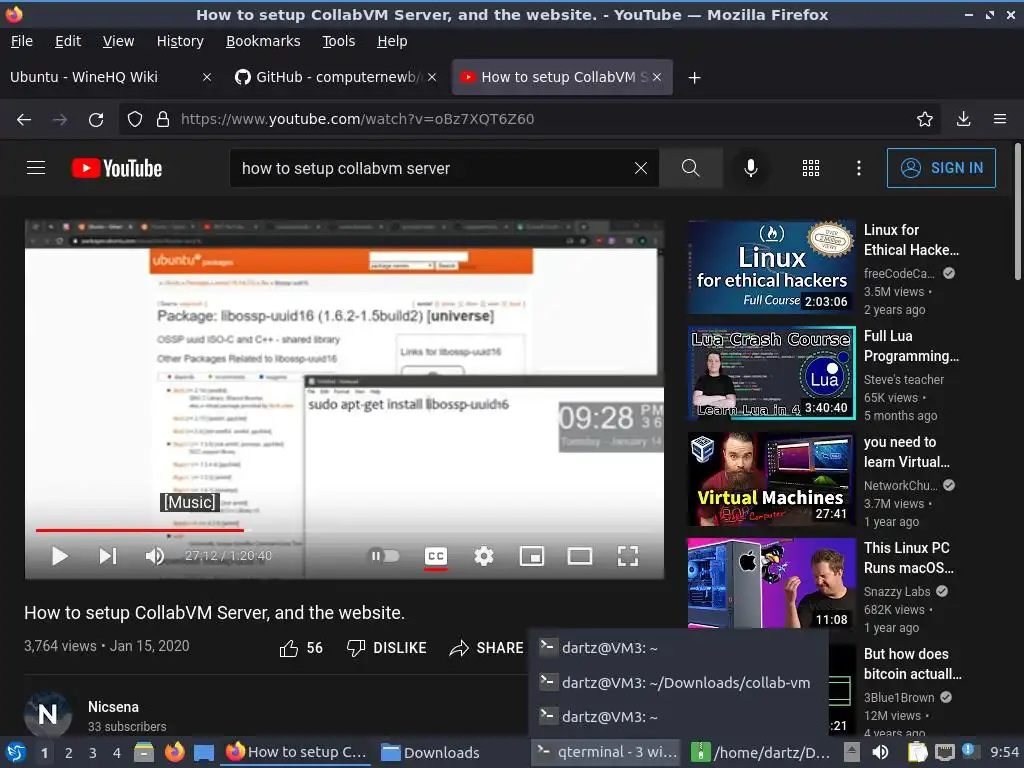The height and width of the screenshot is (768, 1024).
Task: Open the YouTube guide hamburger menu
Action: (36, 168)
